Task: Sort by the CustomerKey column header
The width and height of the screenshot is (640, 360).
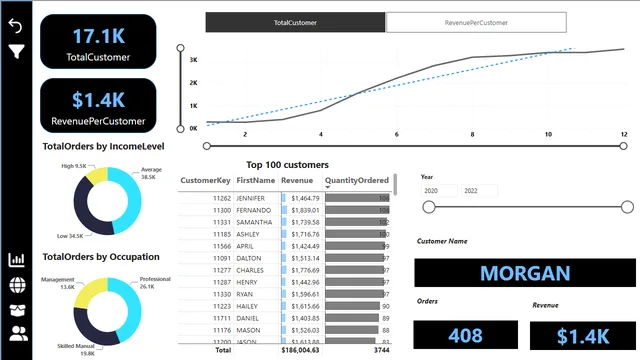Action: tap(205, 180)
